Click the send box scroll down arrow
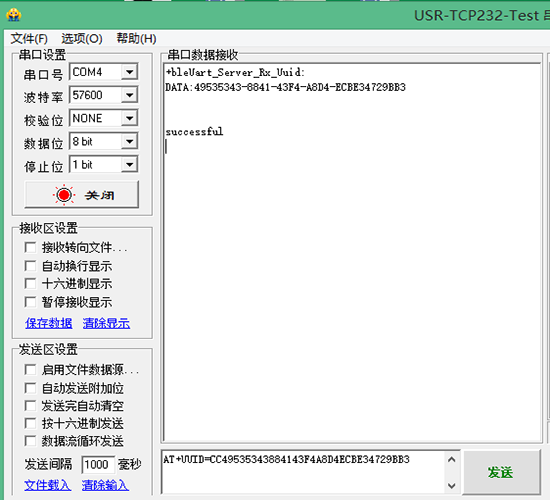 (x=452, y=486)
